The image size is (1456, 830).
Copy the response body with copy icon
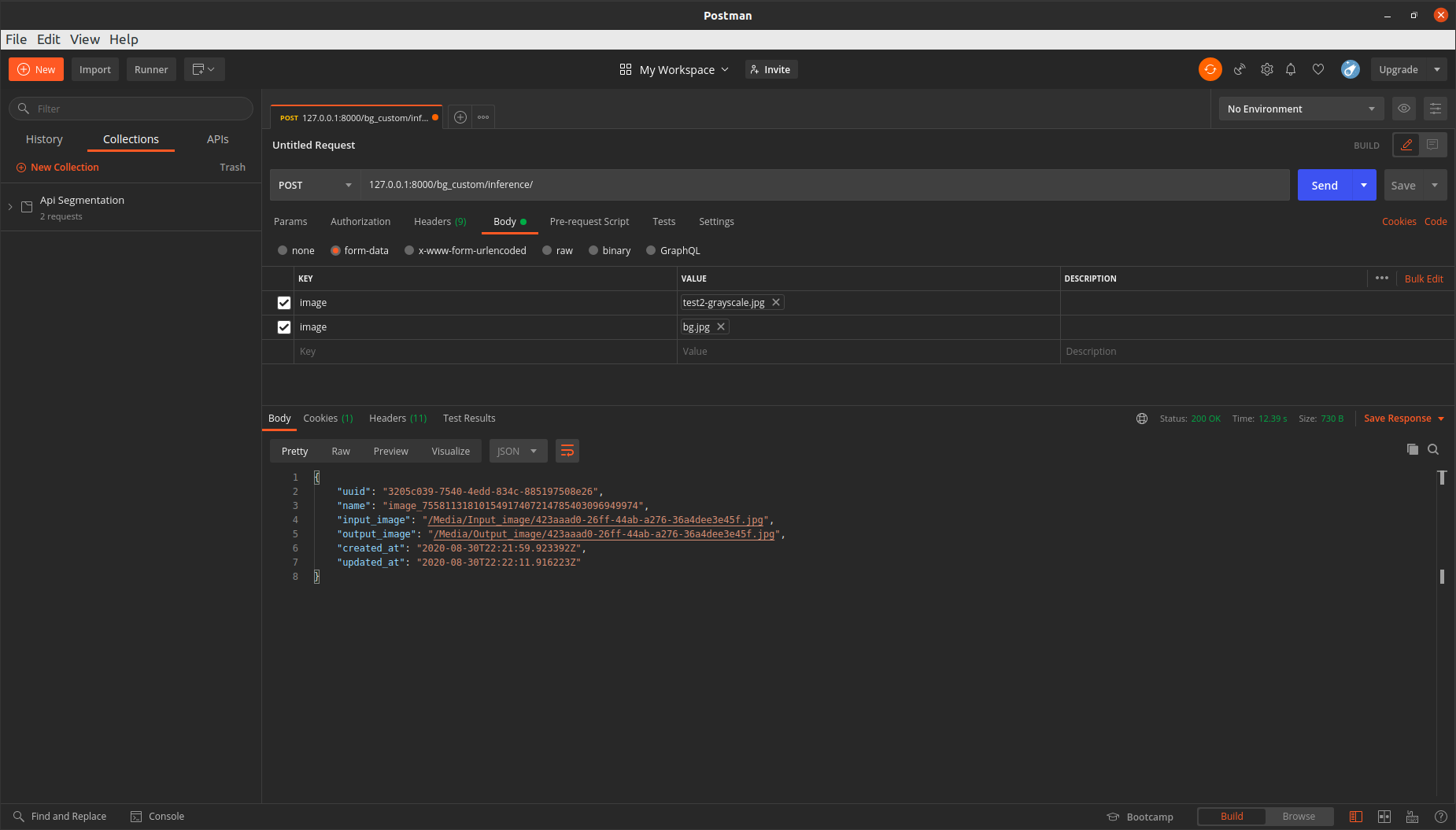pos(1413,449)
